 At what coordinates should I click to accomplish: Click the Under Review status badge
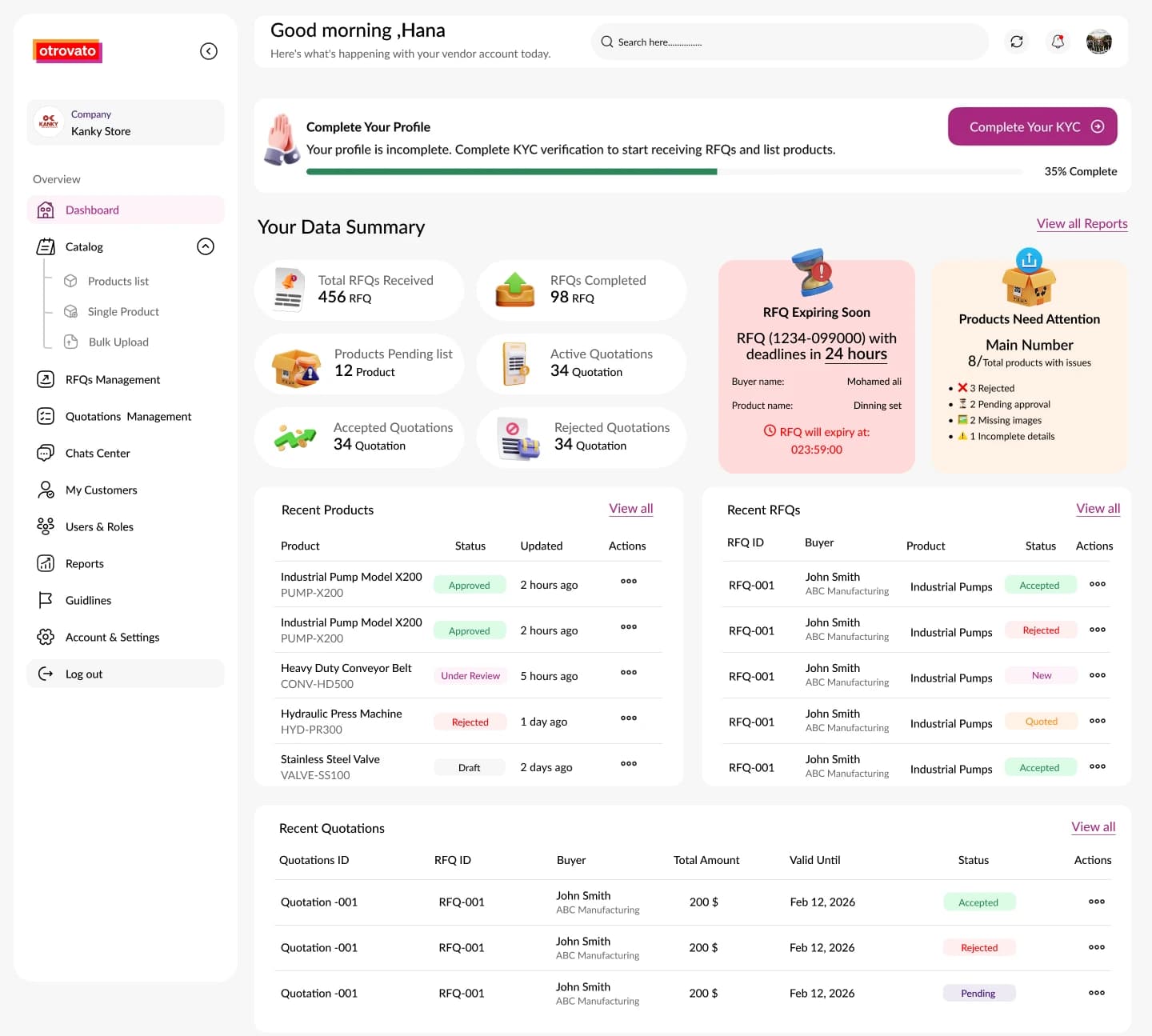pyautogui.click(x=470, y=676)
